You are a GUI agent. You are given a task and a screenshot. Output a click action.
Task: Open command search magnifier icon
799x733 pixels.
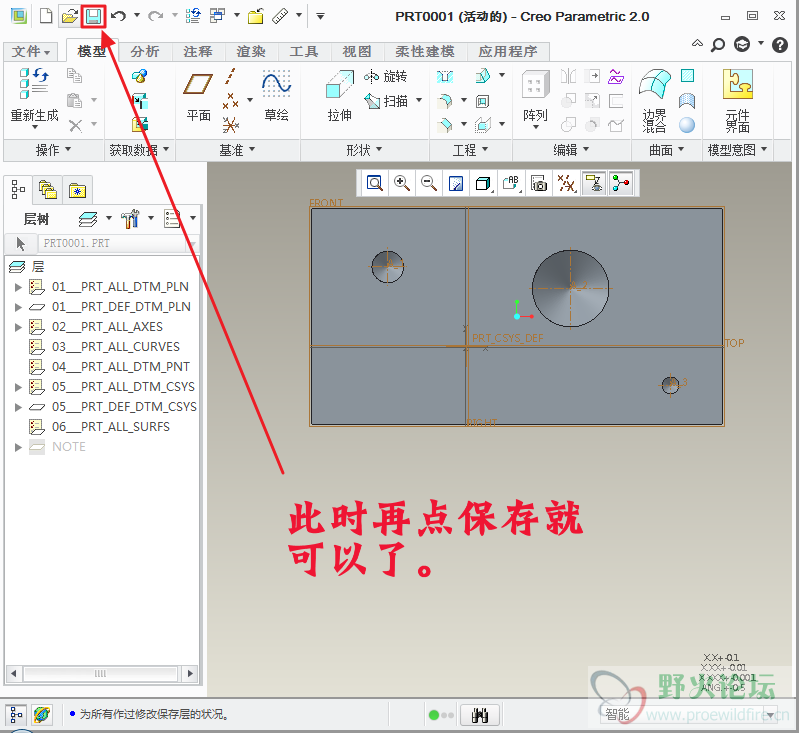point(717,45)
